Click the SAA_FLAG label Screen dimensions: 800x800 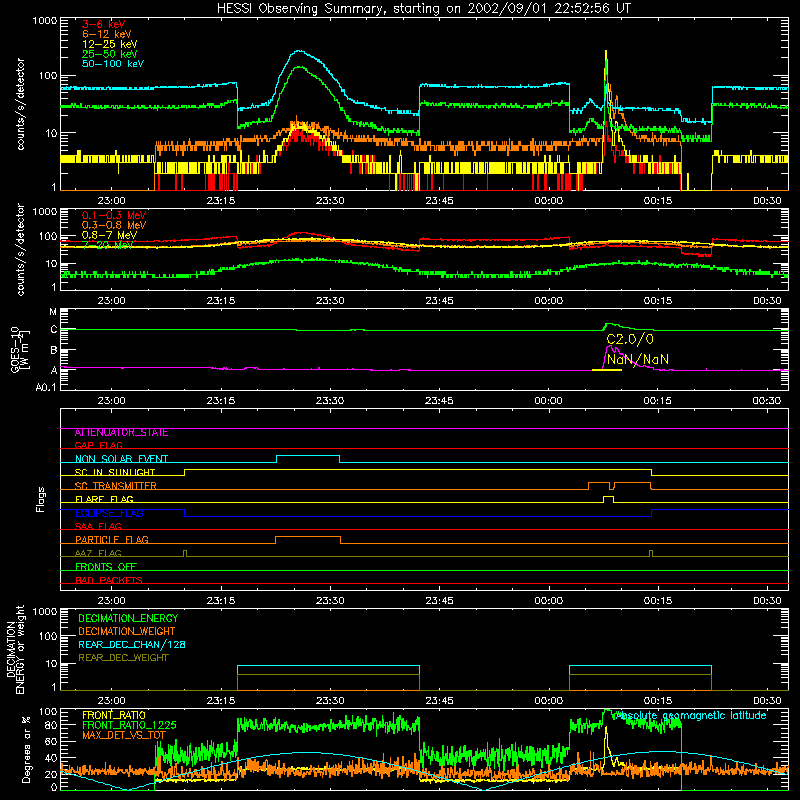[x=98, y=526]
